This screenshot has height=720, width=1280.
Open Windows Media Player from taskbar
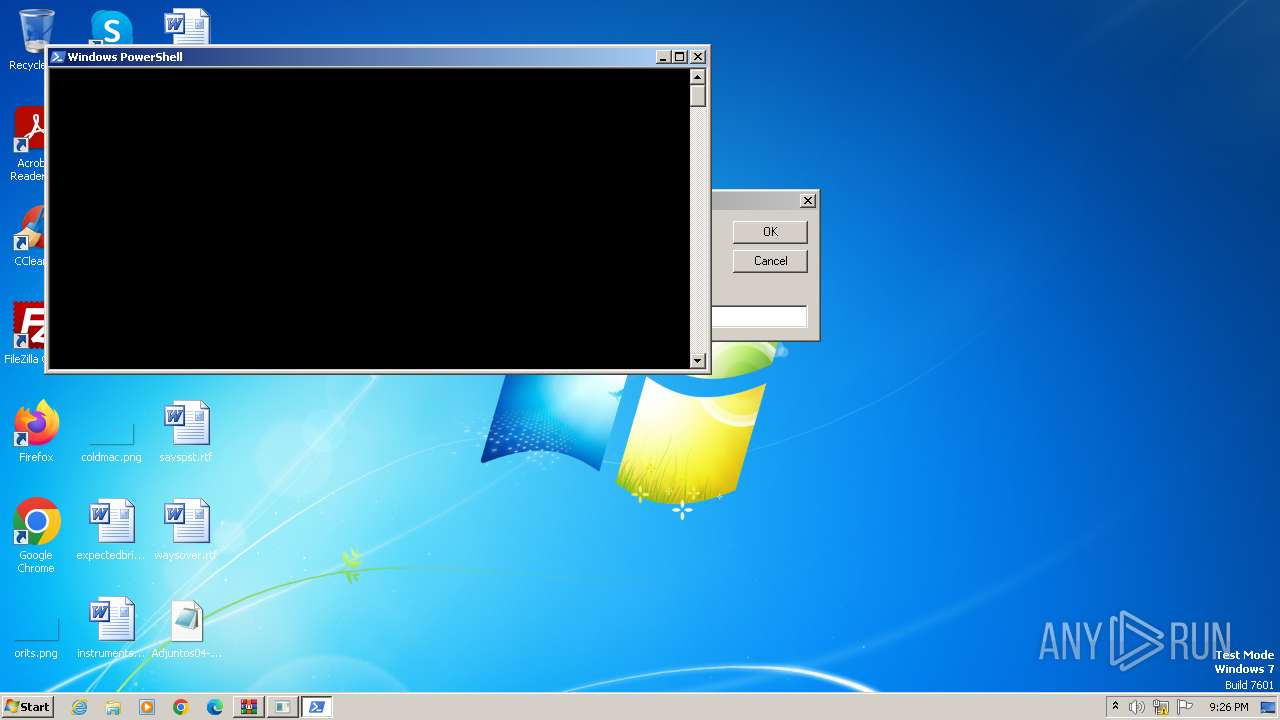[147, 707]
